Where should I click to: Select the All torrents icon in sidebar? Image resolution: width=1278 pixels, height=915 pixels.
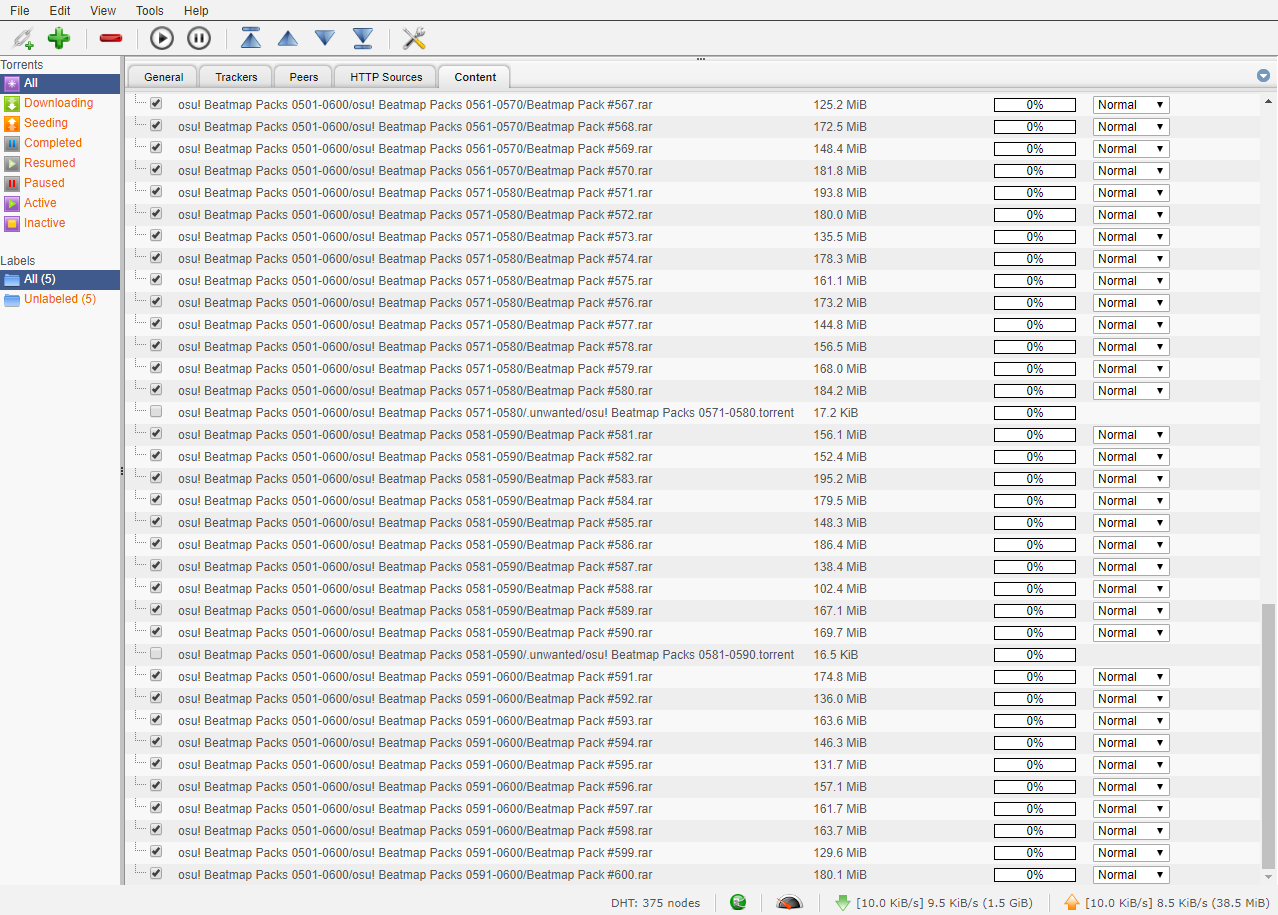click(12, 83)
